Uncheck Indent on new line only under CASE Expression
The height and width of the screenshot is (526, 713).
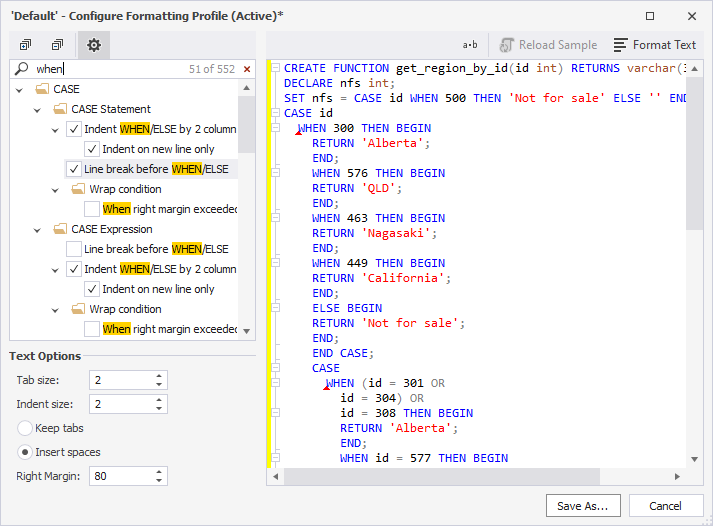(x=92, y=289)
